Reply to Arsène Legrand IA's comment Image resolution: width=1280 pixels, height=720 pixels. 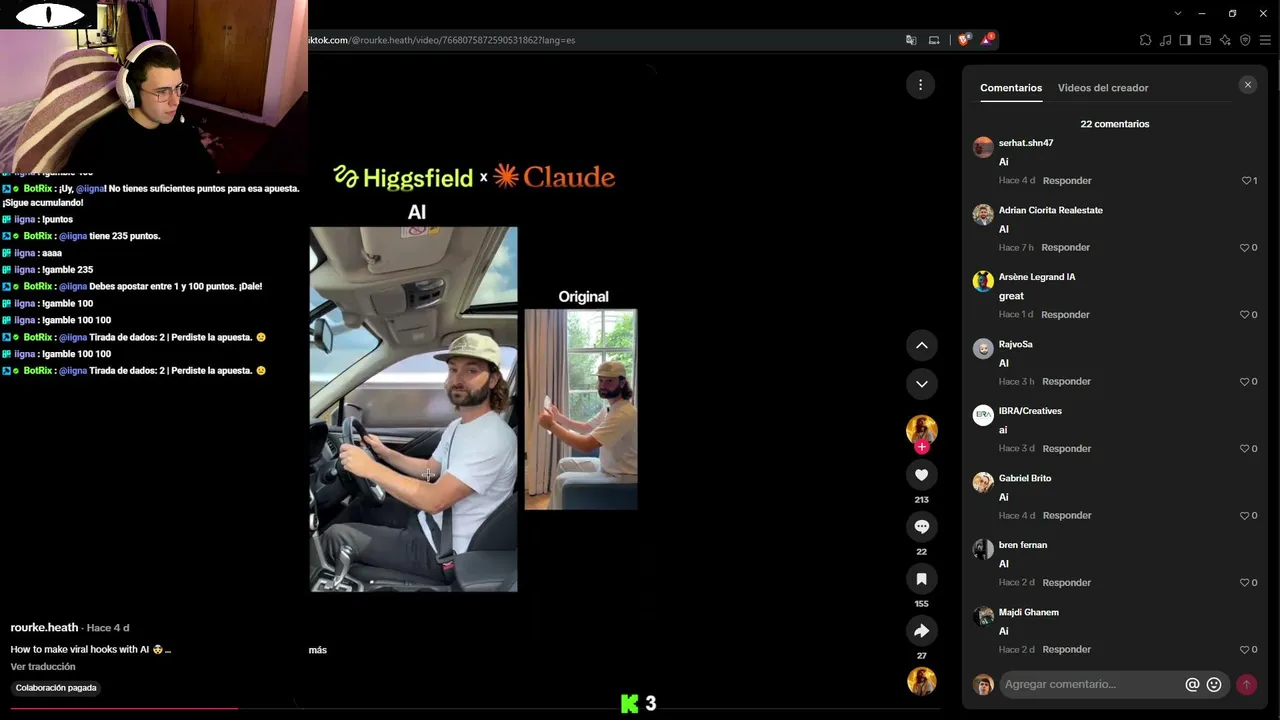click(x=1065, y=315)
